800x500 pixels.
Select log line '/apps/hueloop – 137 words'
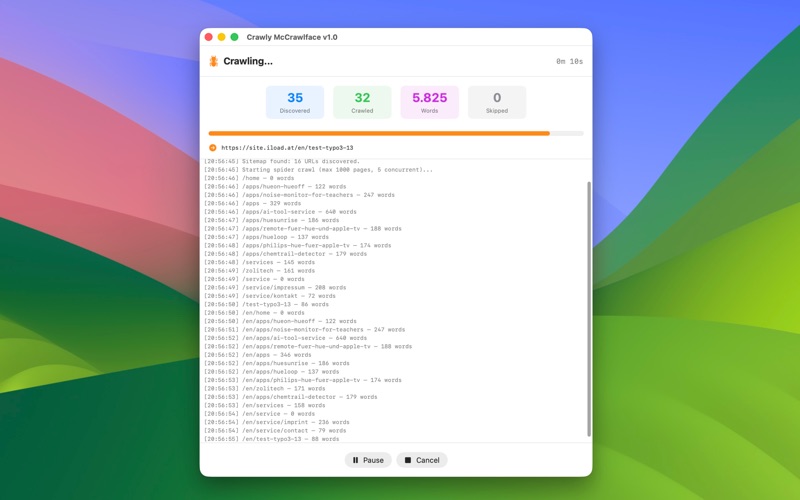click(266, 237)
